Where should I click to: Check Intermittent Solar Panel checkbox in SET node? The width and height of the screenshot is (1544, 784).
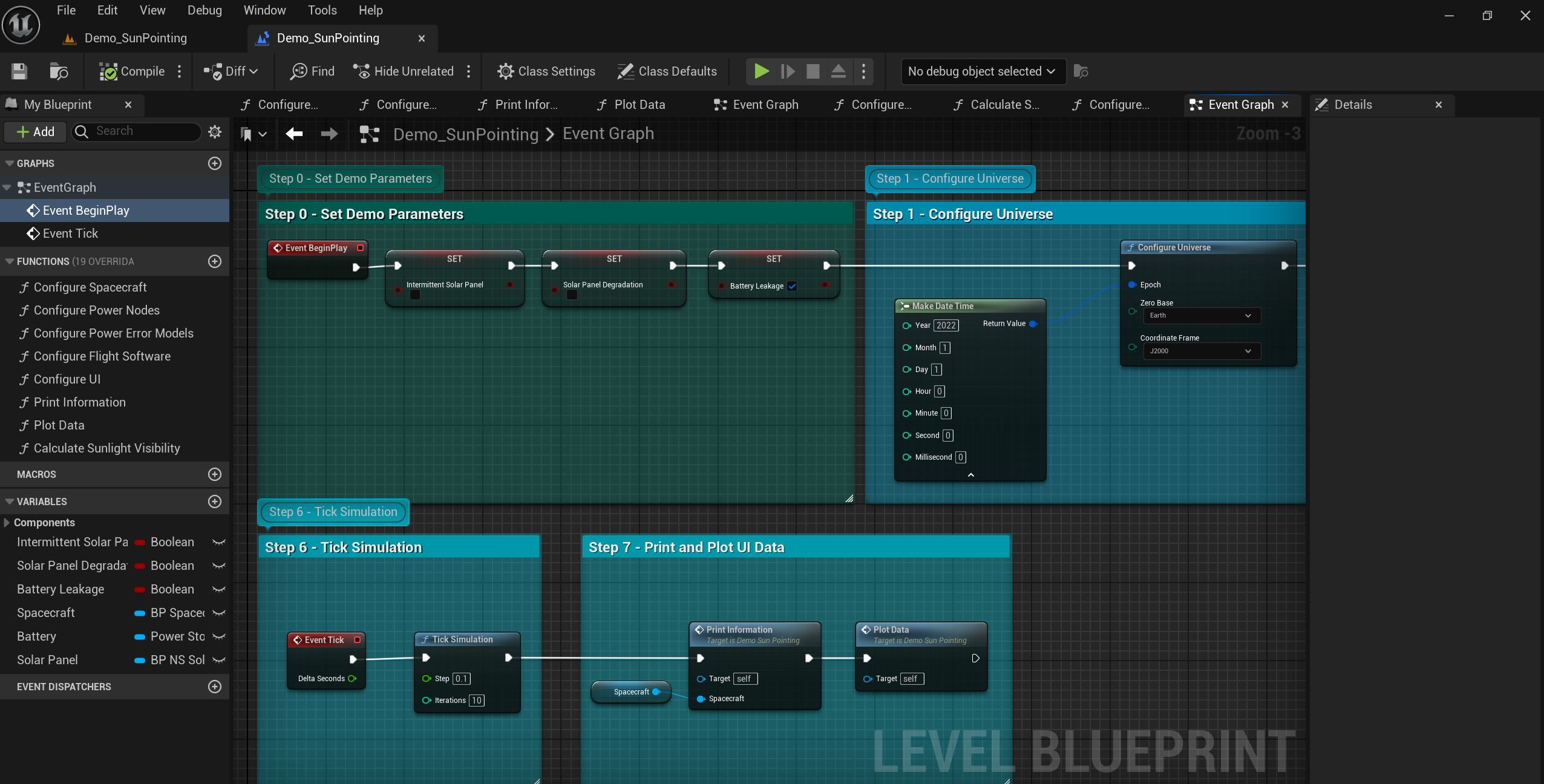(415, 295)
